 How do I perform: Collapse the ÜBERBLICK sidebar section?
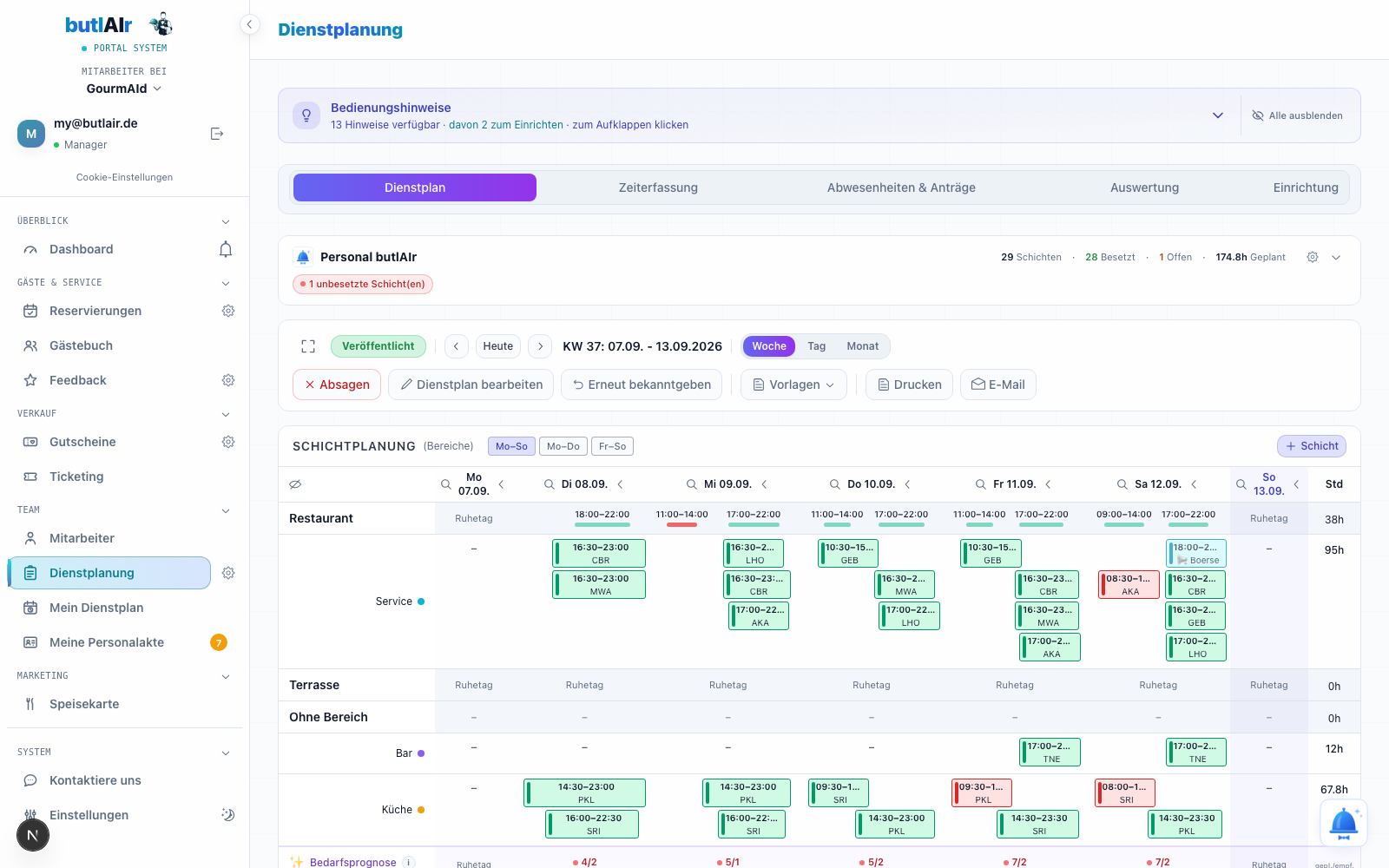[226, 221]
